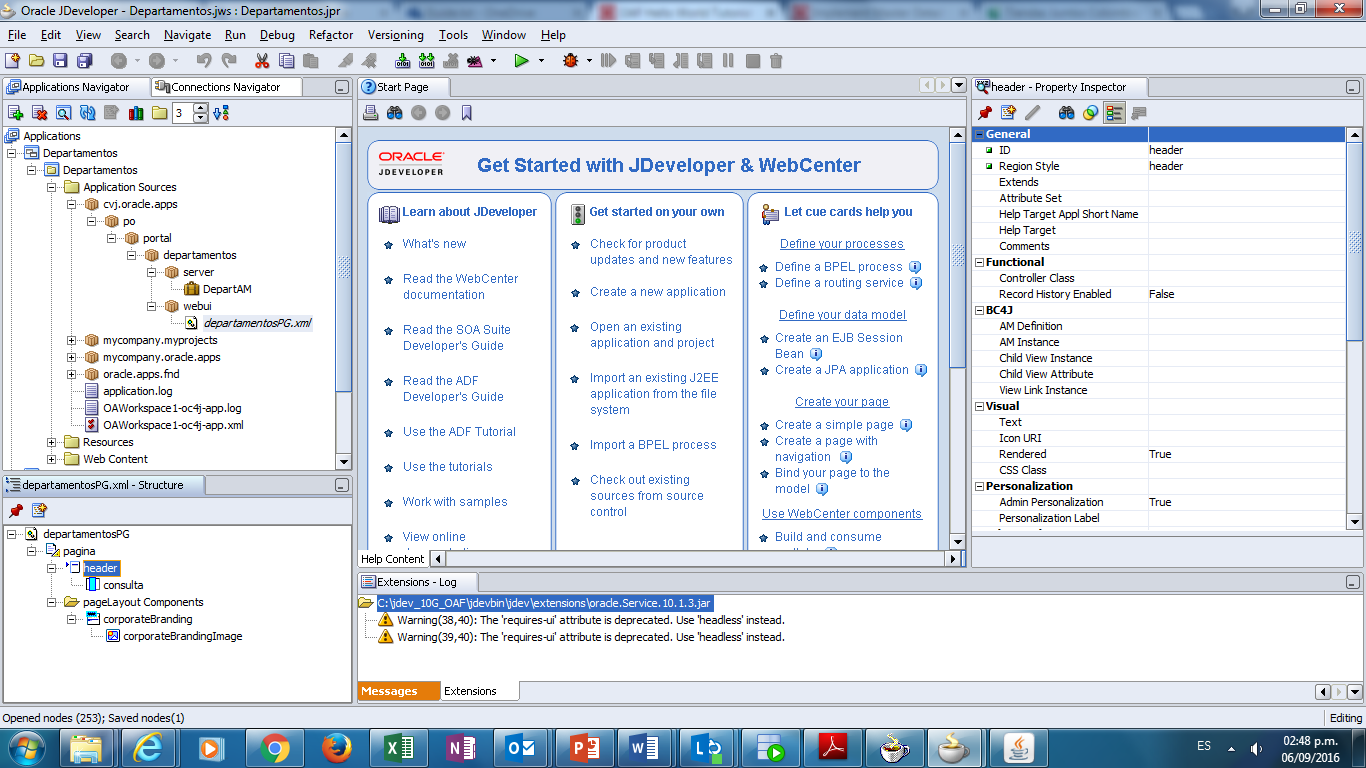Image resolution: width=1366 pixels, height=768 pixels.
Task: Select departamentosPG.xml in the Applications Navigator
Action: pos(258,323)
